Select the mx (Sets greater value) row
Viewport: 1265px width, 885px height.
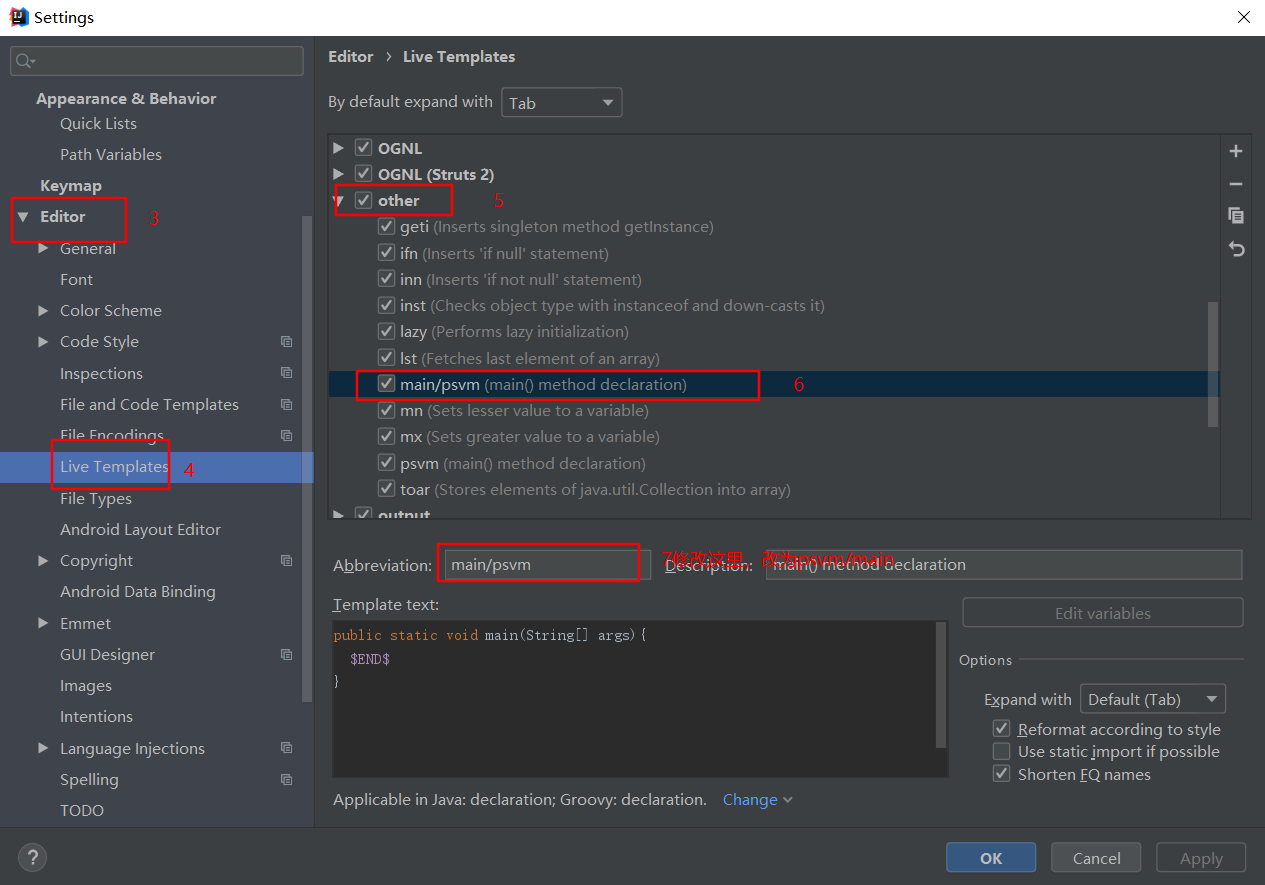coord(774,437)
